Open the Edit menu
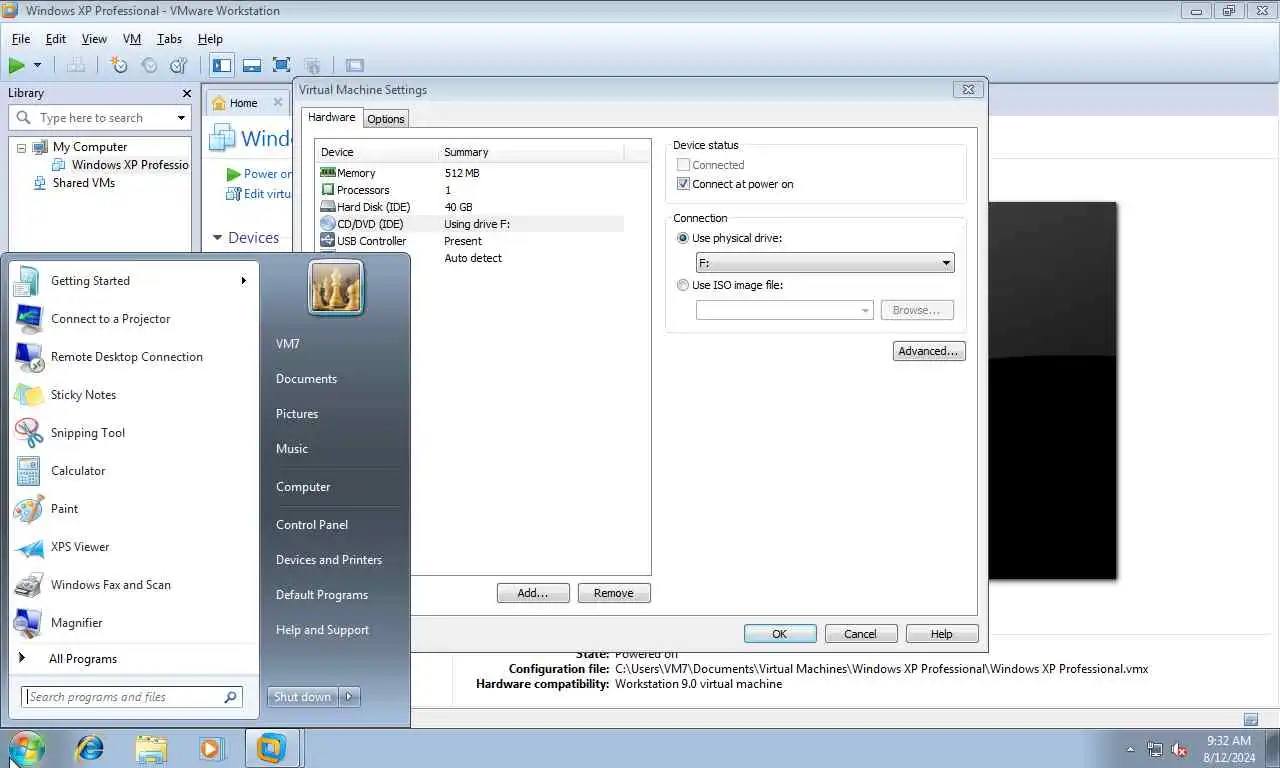 (x=56, y=39)
